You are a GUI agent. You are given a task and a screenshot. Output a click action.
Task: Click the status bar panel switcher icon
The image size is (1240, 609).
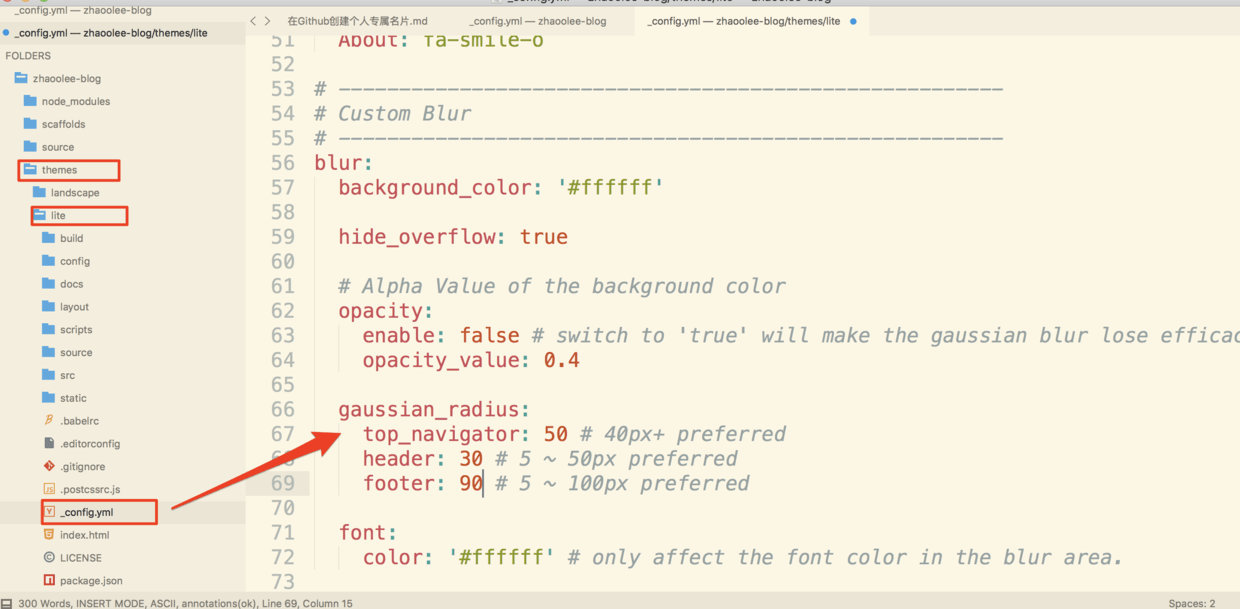(7, 603)
